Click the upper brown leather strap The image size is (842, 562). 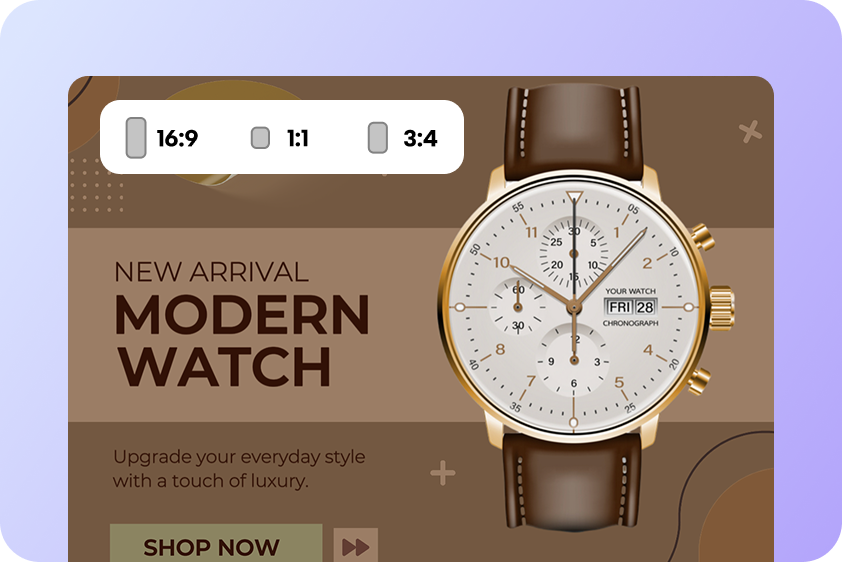pyautogui.click(x=574, y=132)
